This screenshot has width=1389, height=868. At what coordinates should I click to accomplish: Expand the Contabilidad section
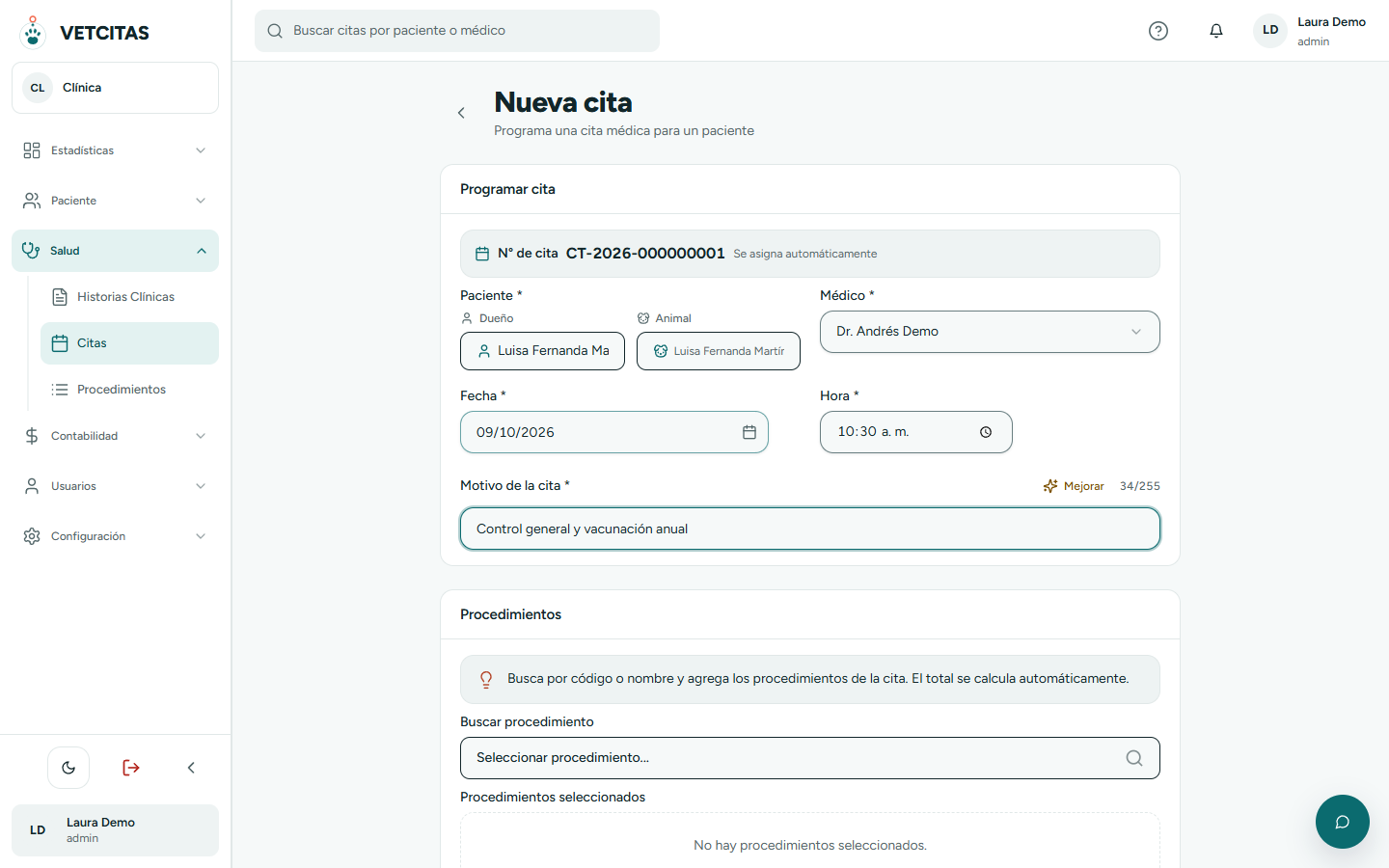tap(116, 436)
